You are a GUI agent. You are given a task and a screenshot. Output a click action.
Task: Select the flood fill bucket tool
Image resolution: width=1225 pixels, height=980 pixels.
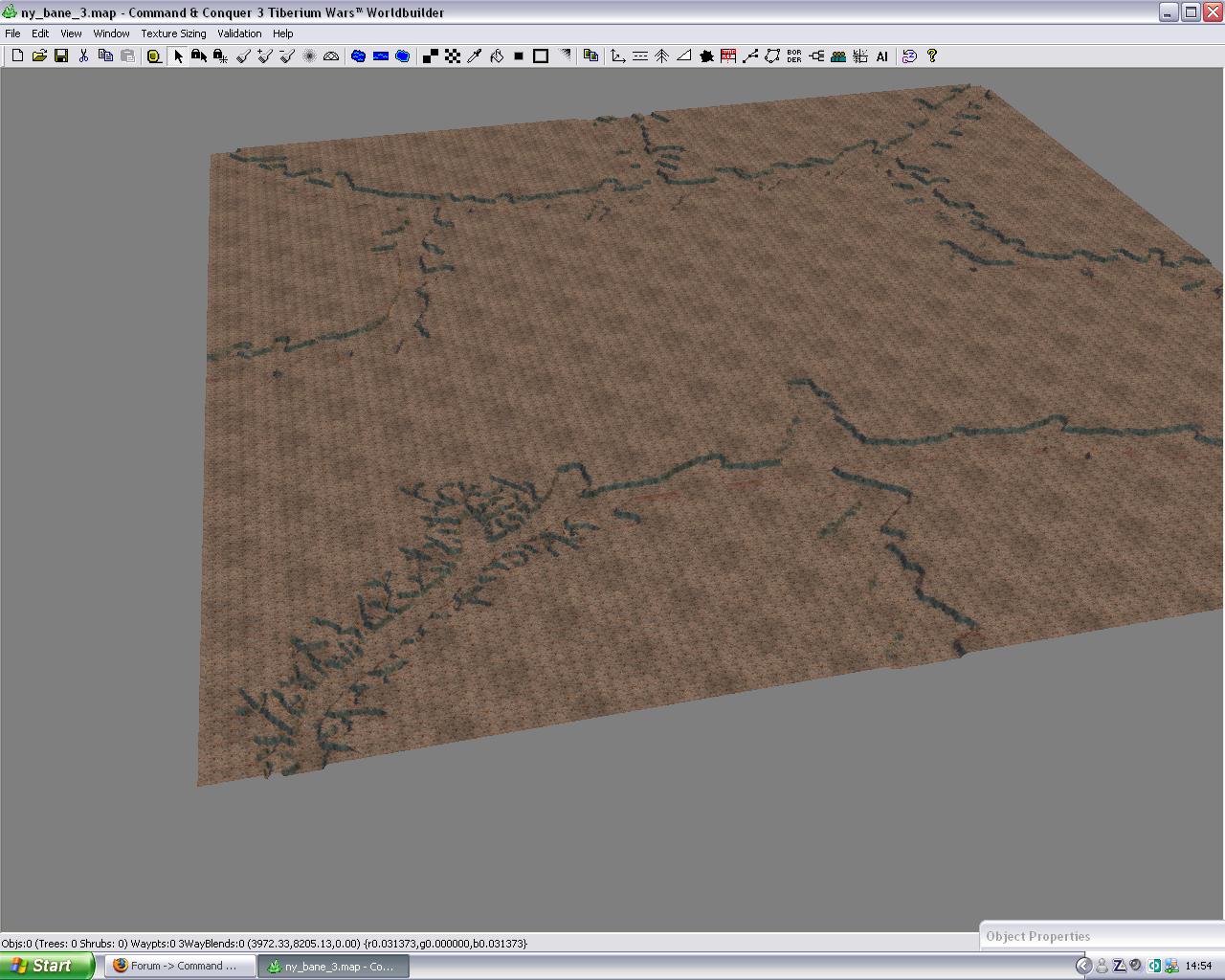coord(496,56)
